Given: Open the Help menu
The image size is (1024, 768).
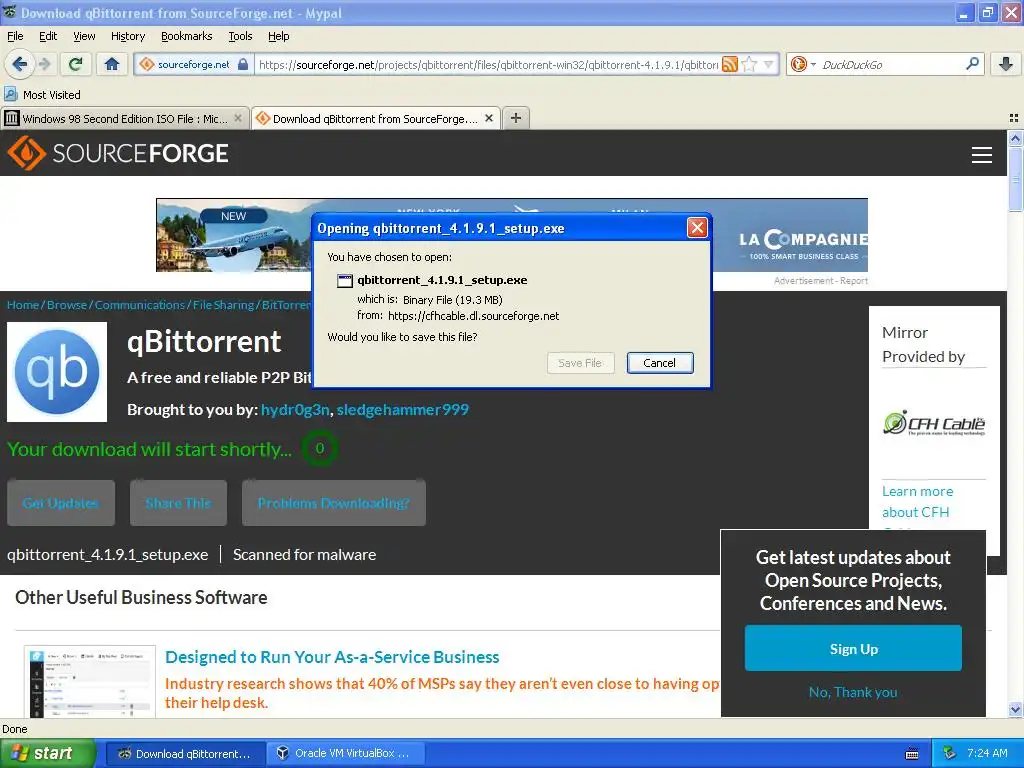Looking at the screenshot, I should [x=278, y=36].
